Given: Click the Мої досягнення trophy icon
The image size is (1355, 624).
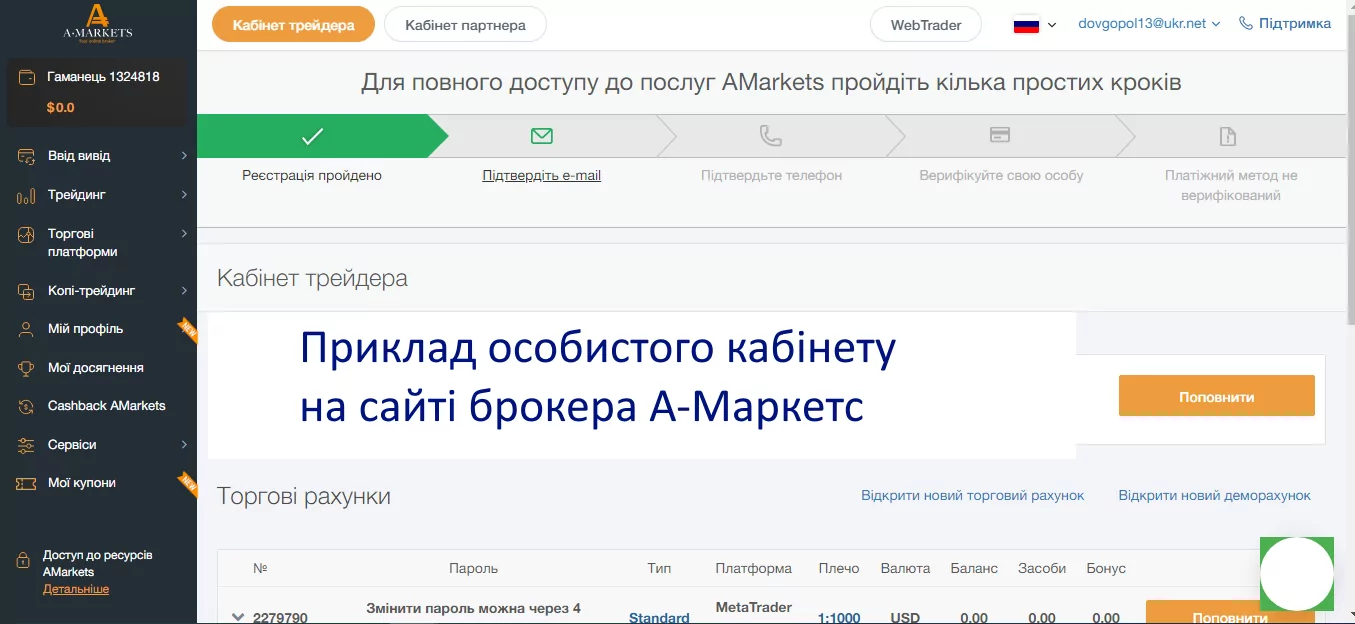Looking at the screenshot, I should pos(27,368).
